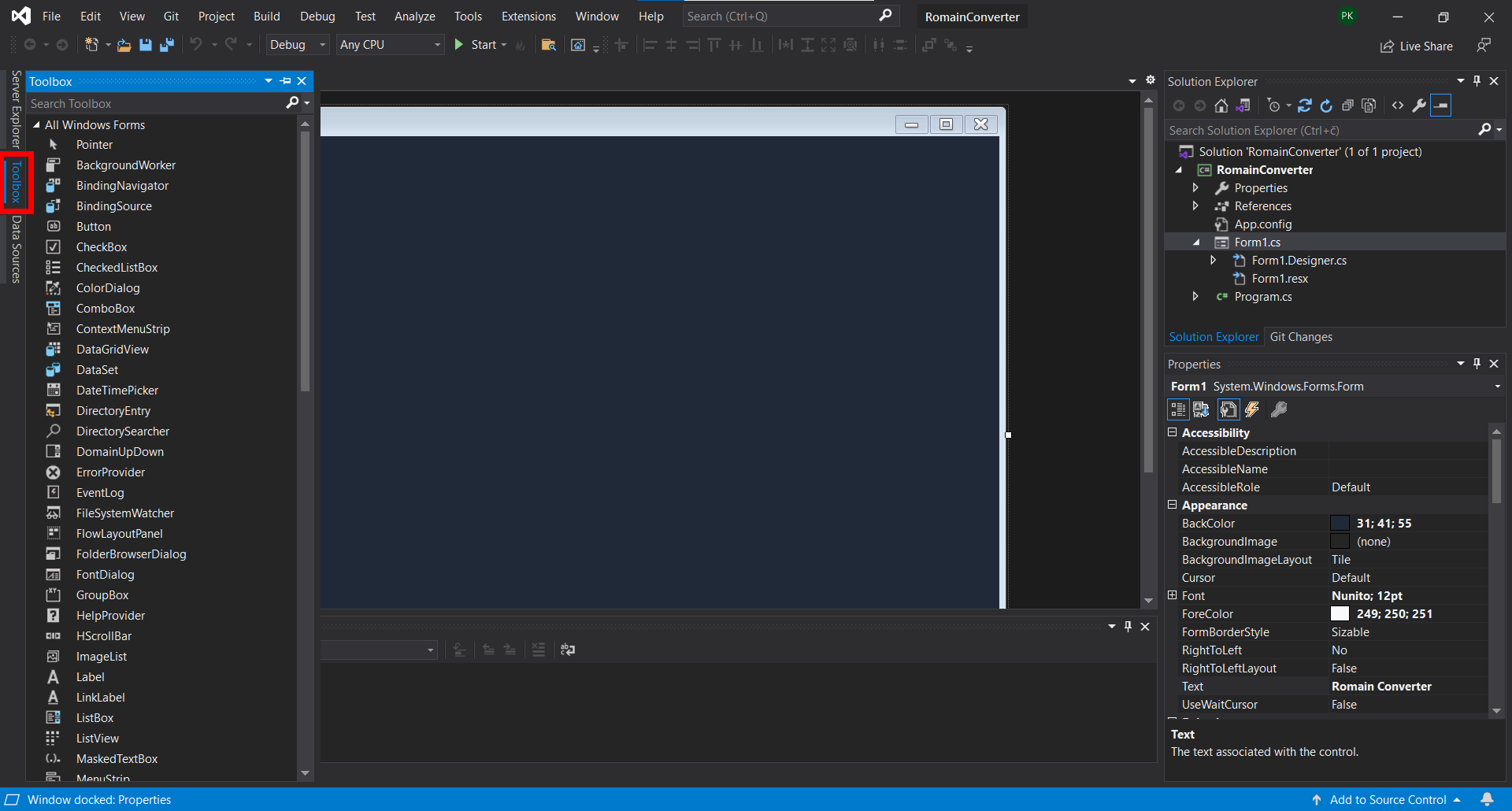Click the designer settings gear icon
1512x811 pixels.
(1151, 80)
